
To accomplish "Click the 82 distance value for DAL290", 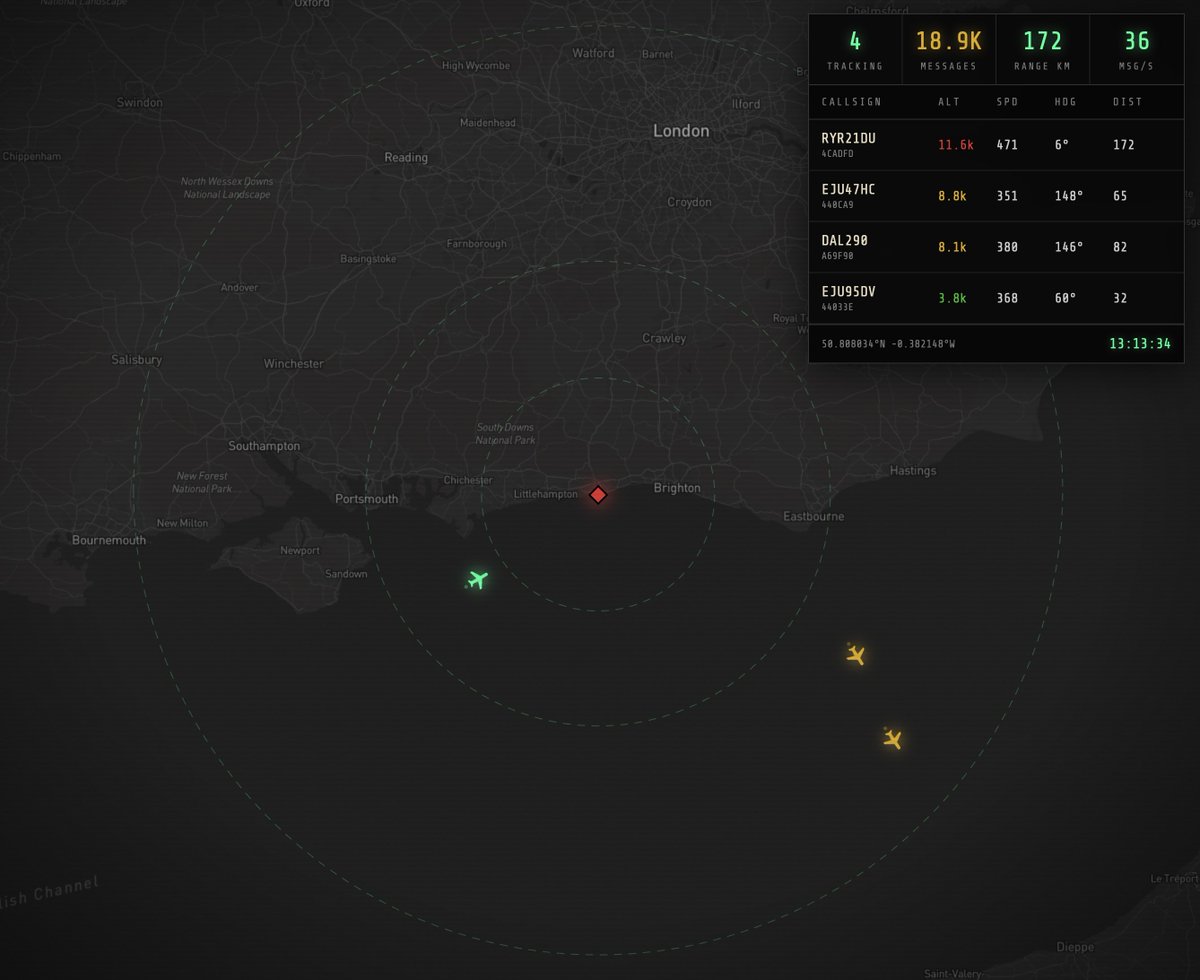I will click(x=1120, y=247).
